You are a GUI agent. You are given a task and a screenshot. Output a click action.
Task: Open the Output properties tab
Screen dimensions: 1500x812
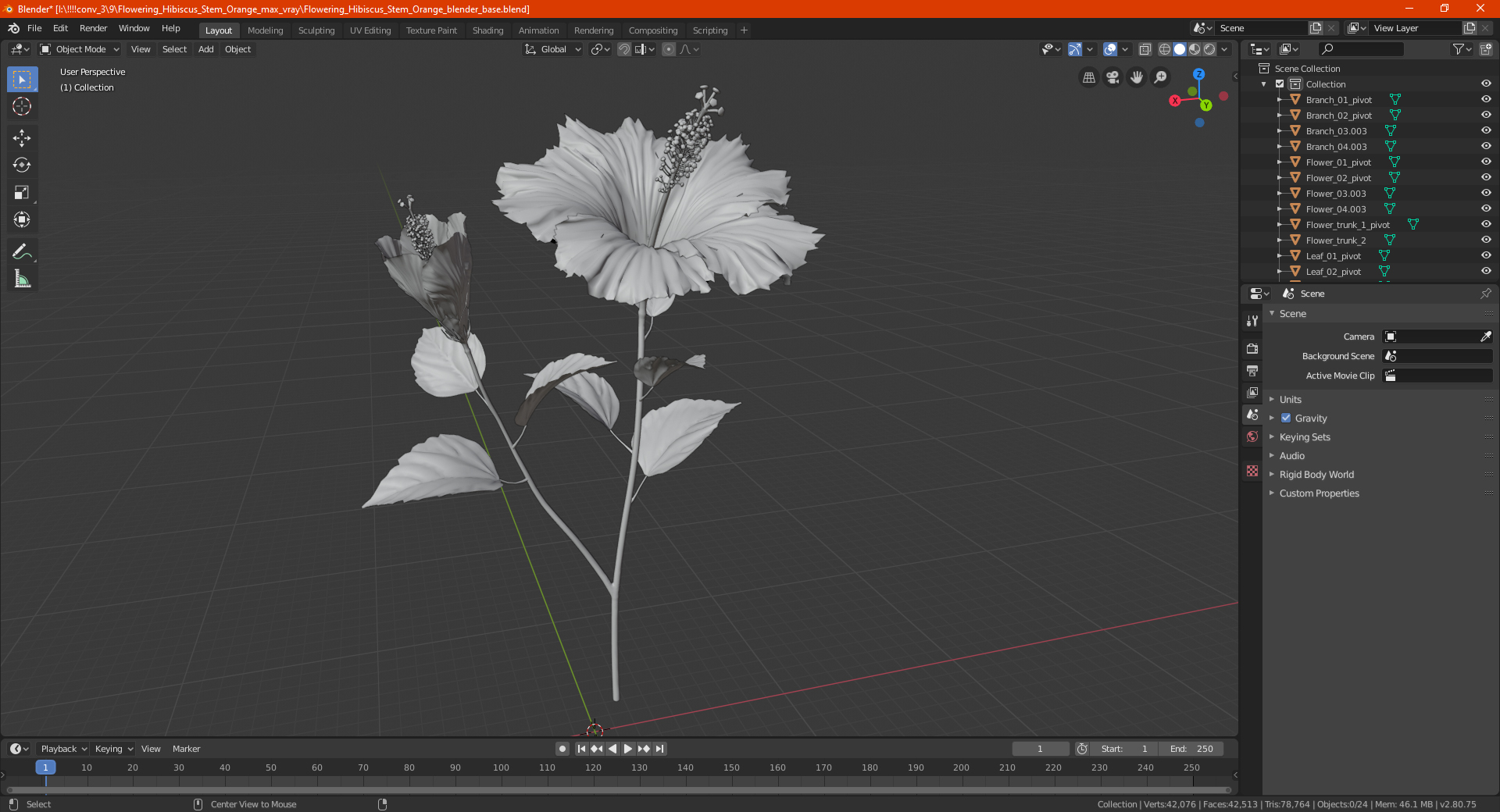(1252, 370)
